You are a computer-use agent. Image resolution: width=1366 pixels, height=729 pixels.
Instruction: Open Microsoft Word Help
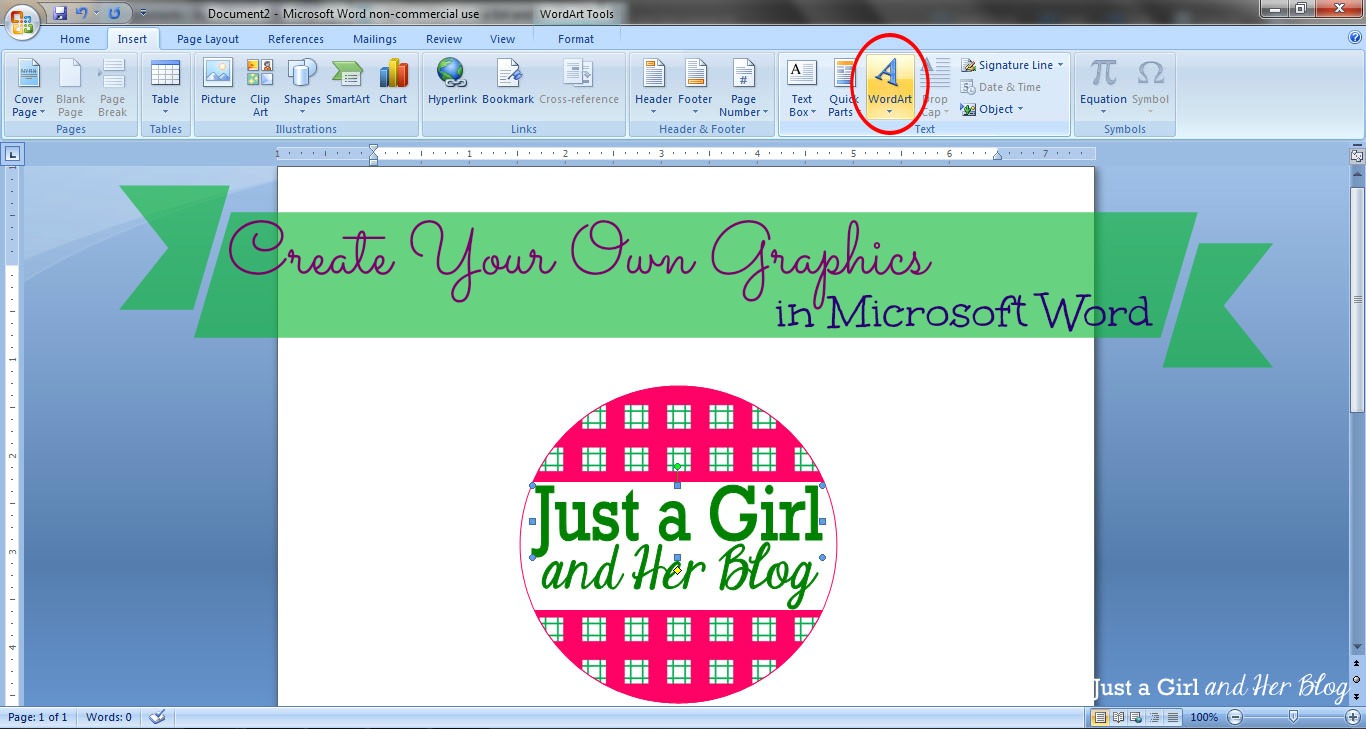click(x=1355, y=38)
